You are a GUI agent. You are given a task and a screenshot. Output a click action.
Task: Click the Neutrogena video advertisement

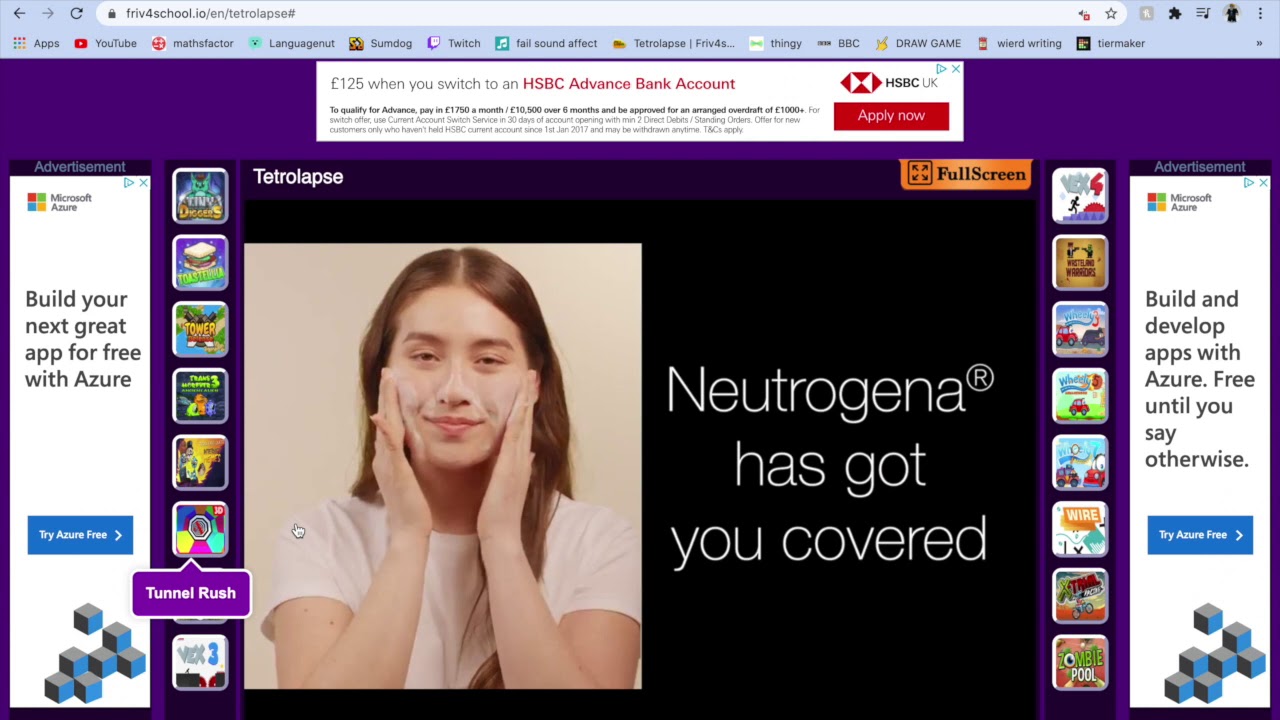(640, 466)
